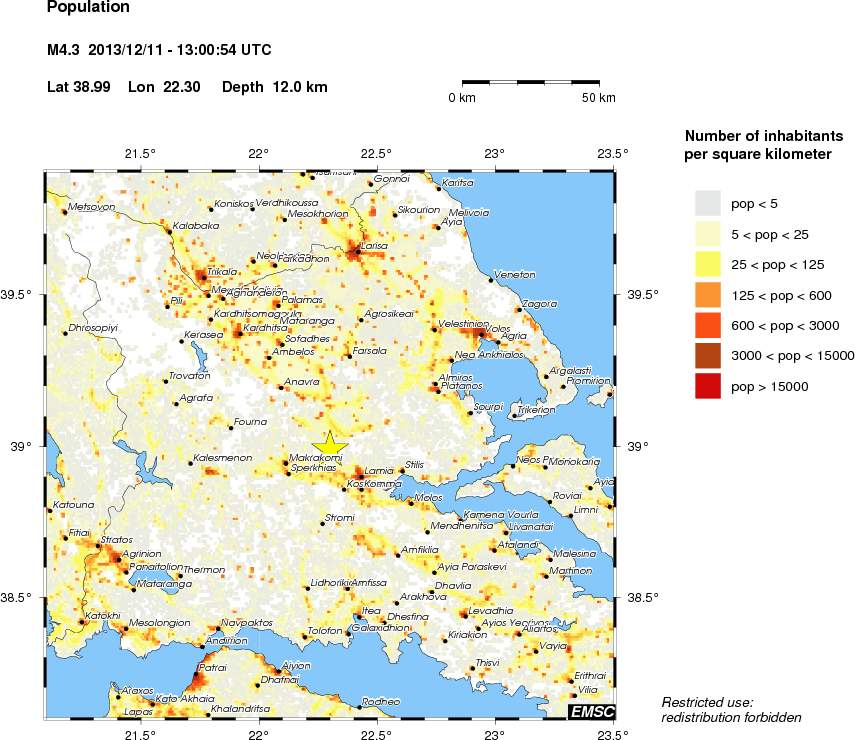The width and height of the screenshot is (855, 740).
Task: Click the yellow star epicenter marker
Action: coord(330,446)
